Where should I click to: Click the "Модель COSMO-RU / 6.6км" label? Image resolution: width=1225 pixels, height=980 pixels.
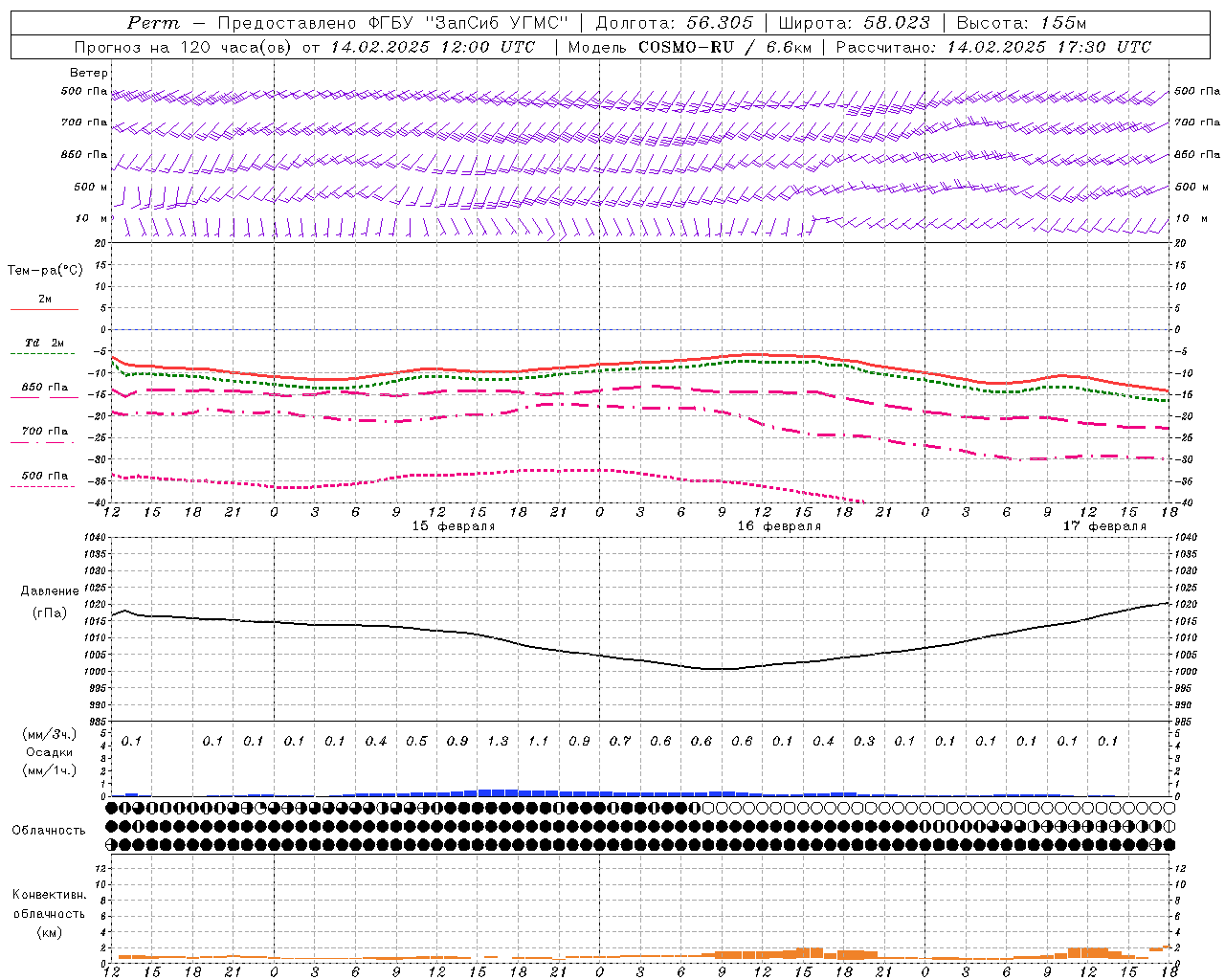pos(689,47)
